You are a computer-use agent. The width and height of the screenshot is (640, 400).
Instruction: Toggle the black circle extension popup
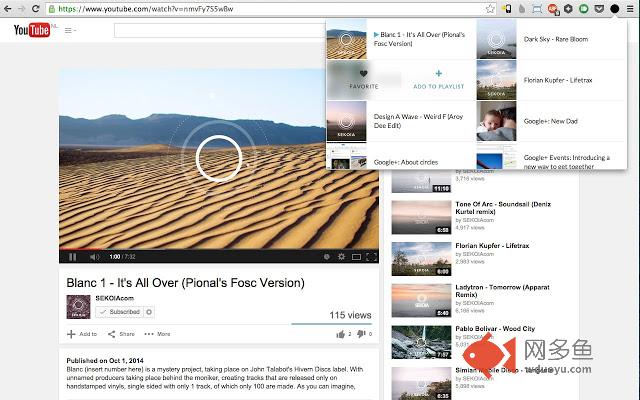point(615,9)
